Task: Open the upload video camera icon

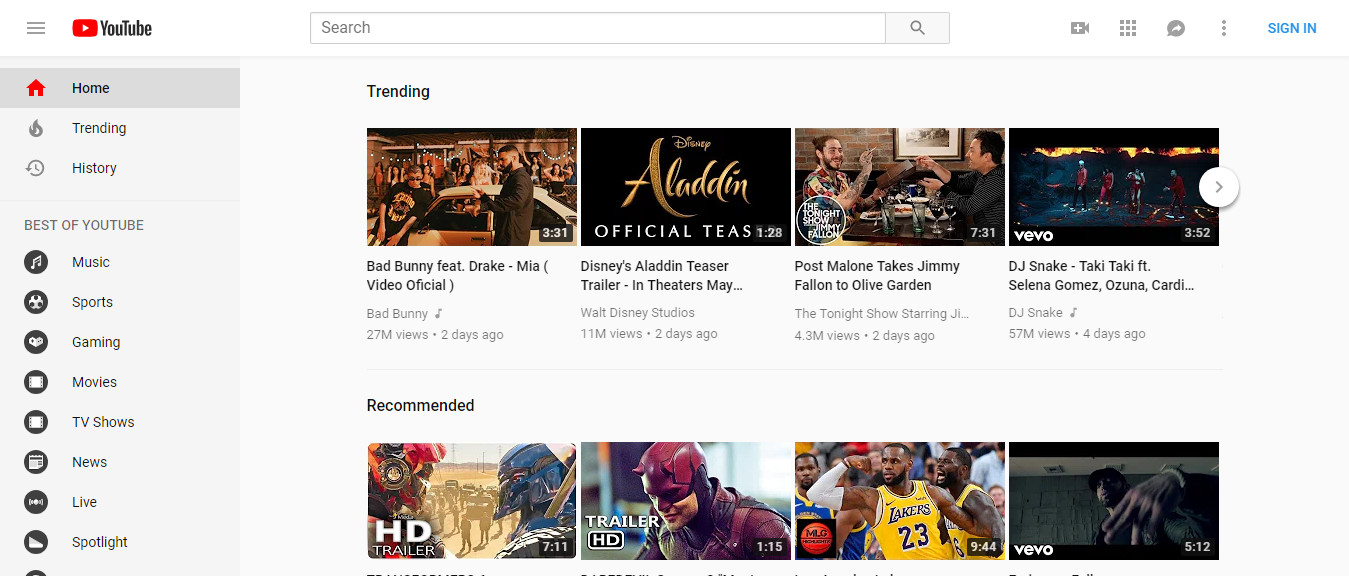Action: pos(1080,28)
